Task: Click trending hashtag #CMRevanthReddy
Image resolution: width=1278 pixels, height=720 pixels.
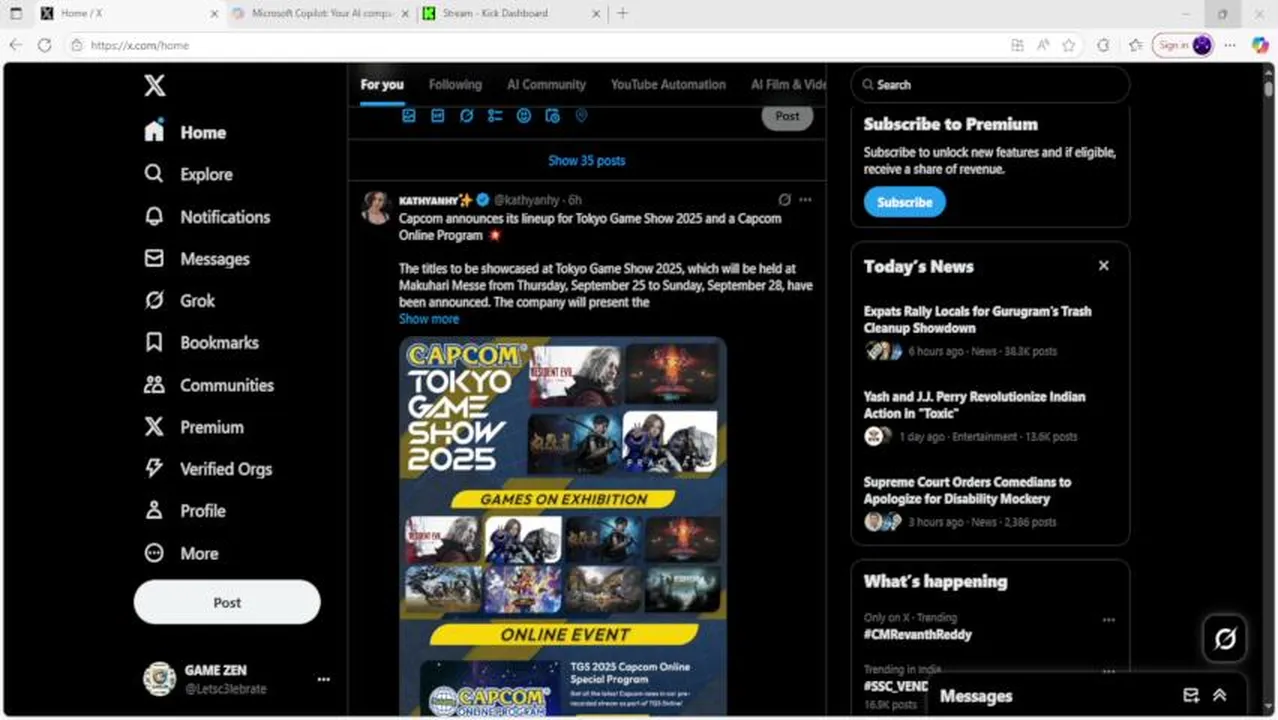Action: [917, 635]
